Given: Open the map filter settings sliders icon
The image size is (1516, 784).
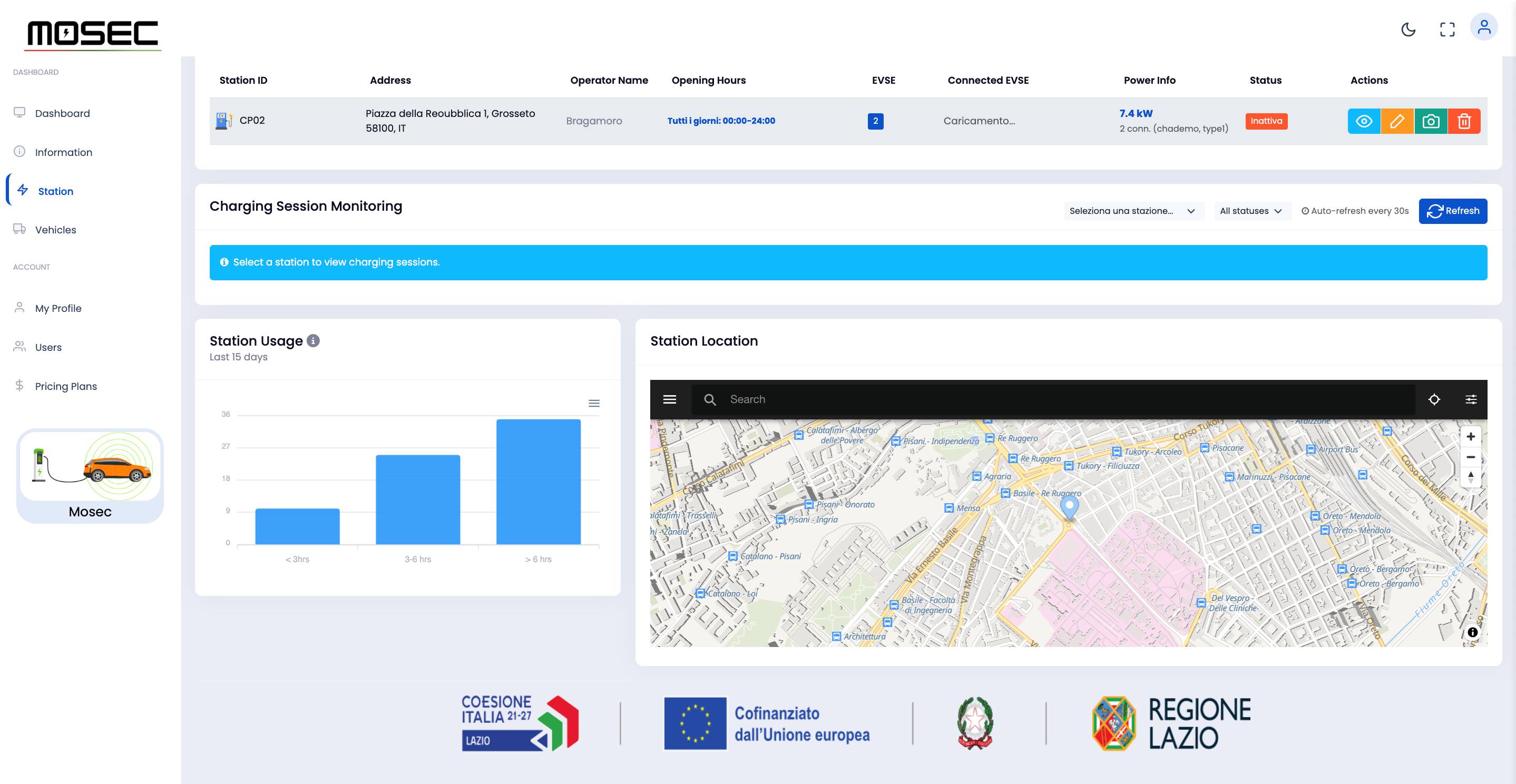Looking at the screenshot, I should 1471,400.
